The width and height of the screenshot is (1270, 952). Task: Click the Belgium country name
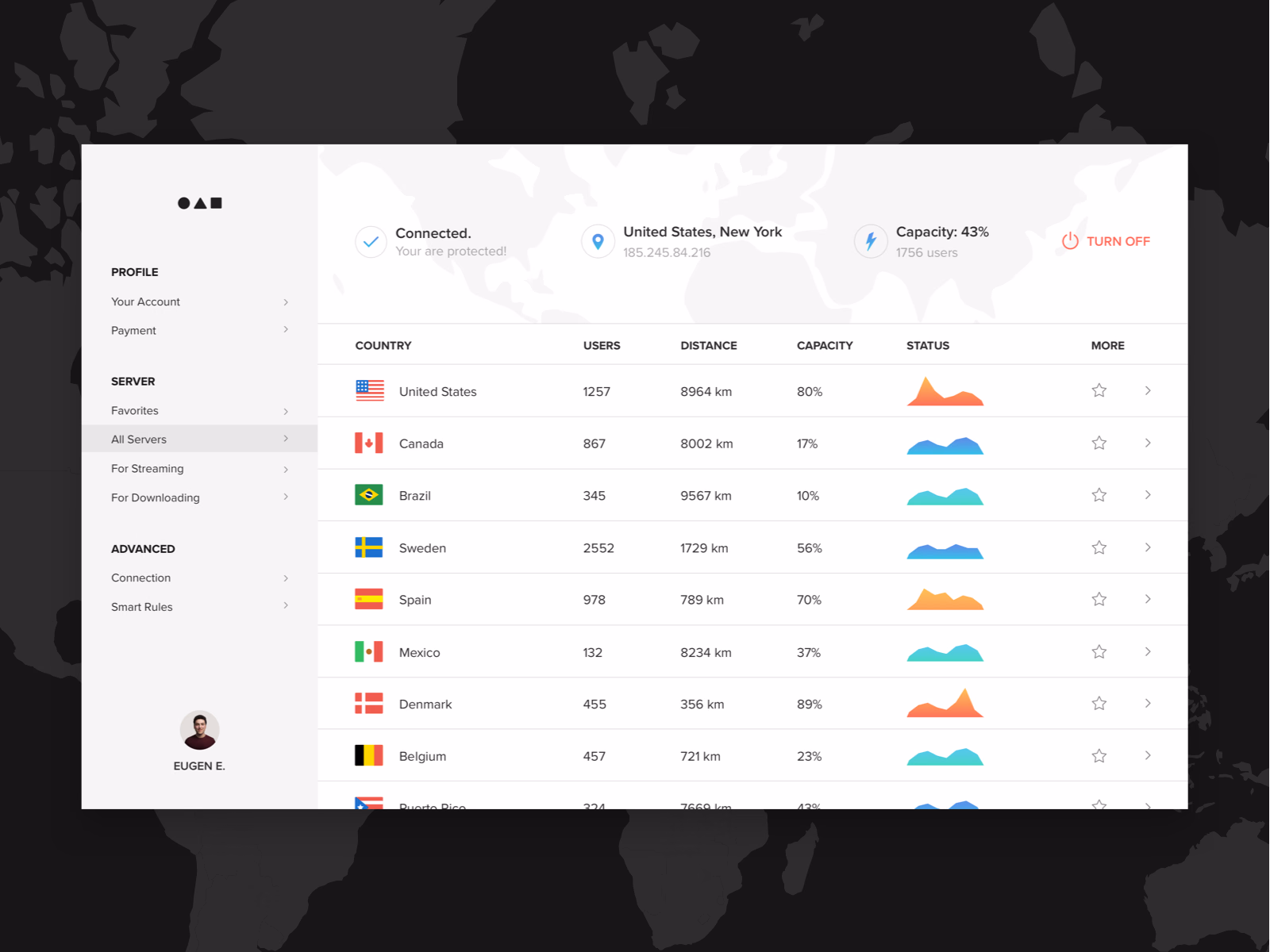(422, 756)
